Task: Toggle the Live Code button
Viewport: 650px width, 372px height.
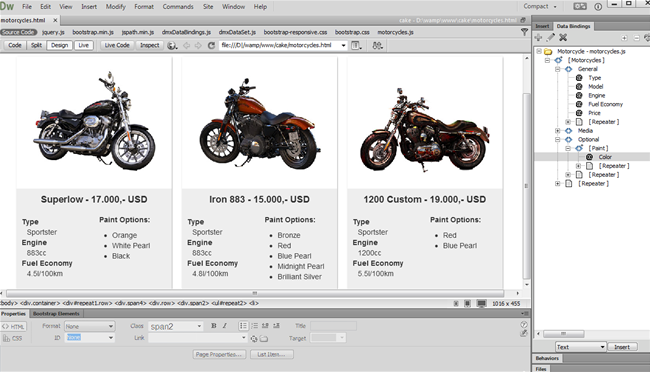Action: (117, 45)
